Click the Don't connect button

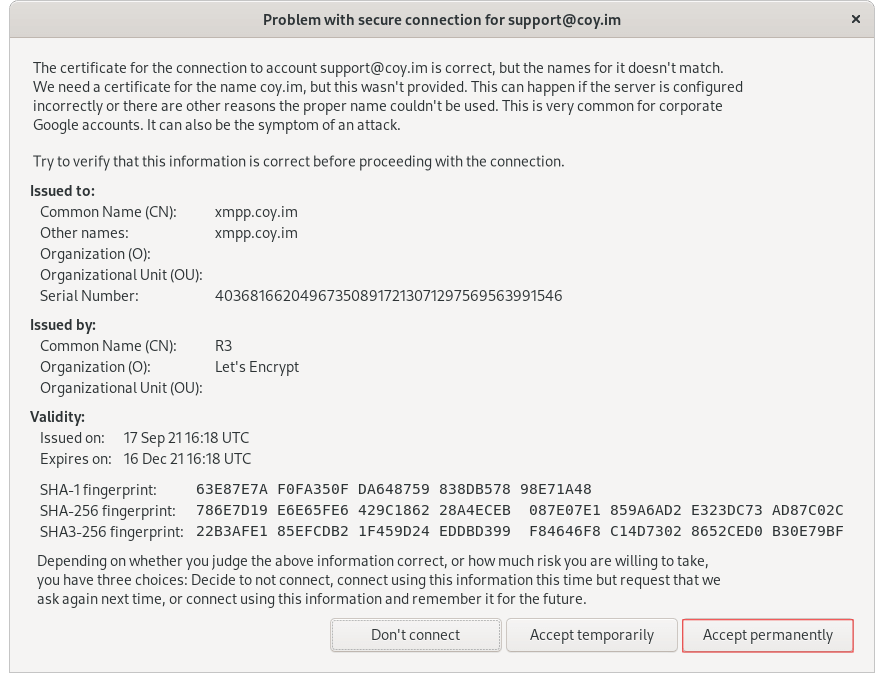click(x=415, y=635)
